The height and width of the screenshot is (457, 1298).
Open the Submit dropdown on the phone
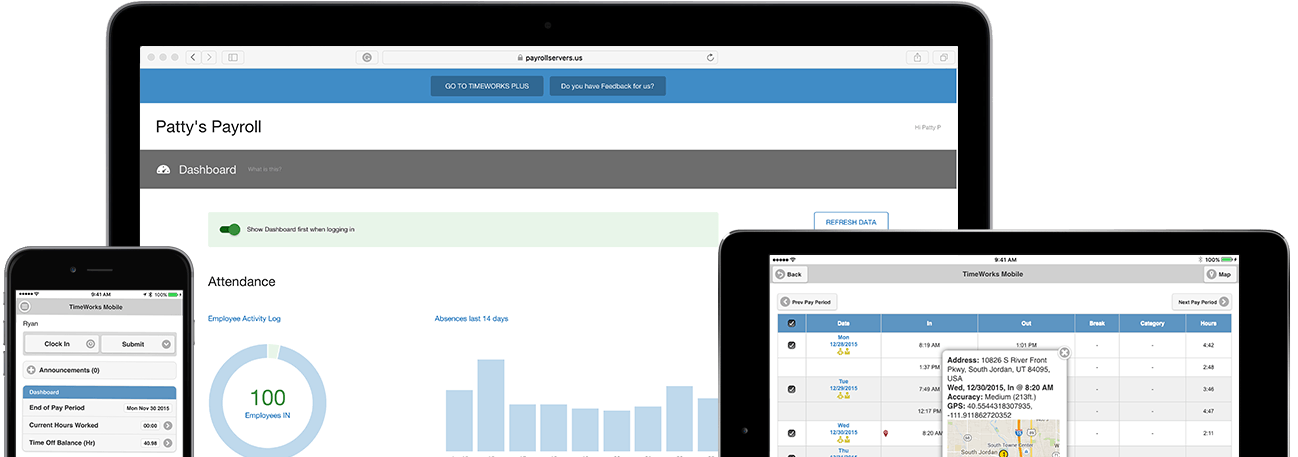pos(138,343)
